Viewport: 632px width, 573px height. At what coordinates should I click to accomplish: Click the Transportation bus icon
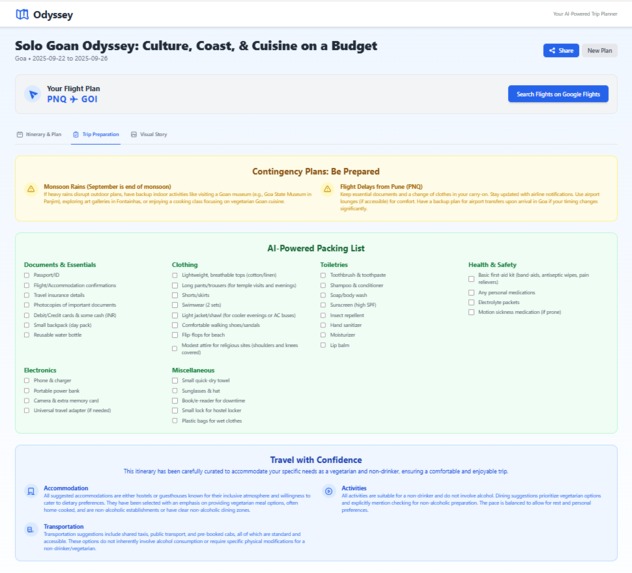coord(30,529)
